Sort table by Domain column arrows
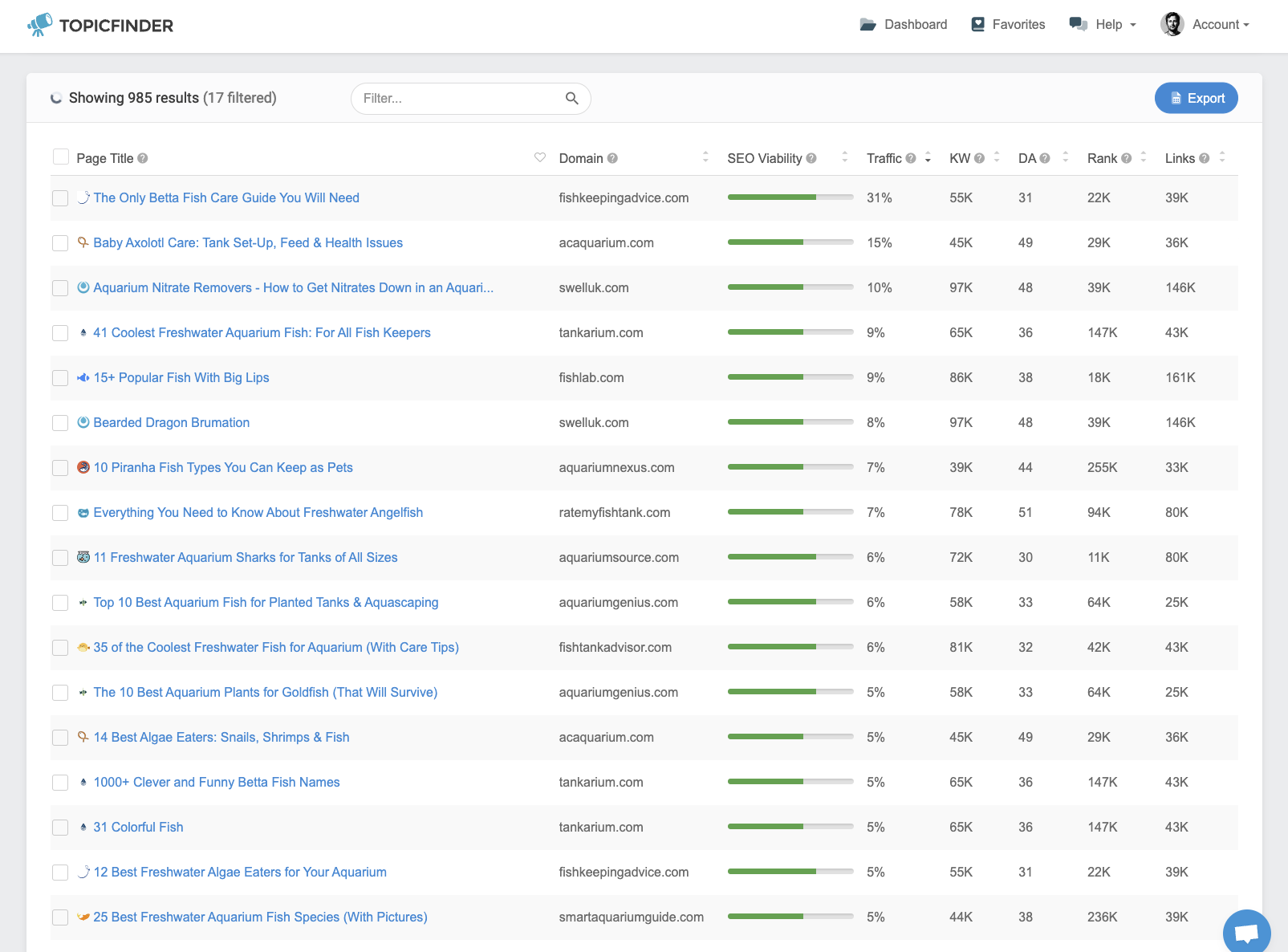Screen dimensions: 1288x952 tap(705, 157)
